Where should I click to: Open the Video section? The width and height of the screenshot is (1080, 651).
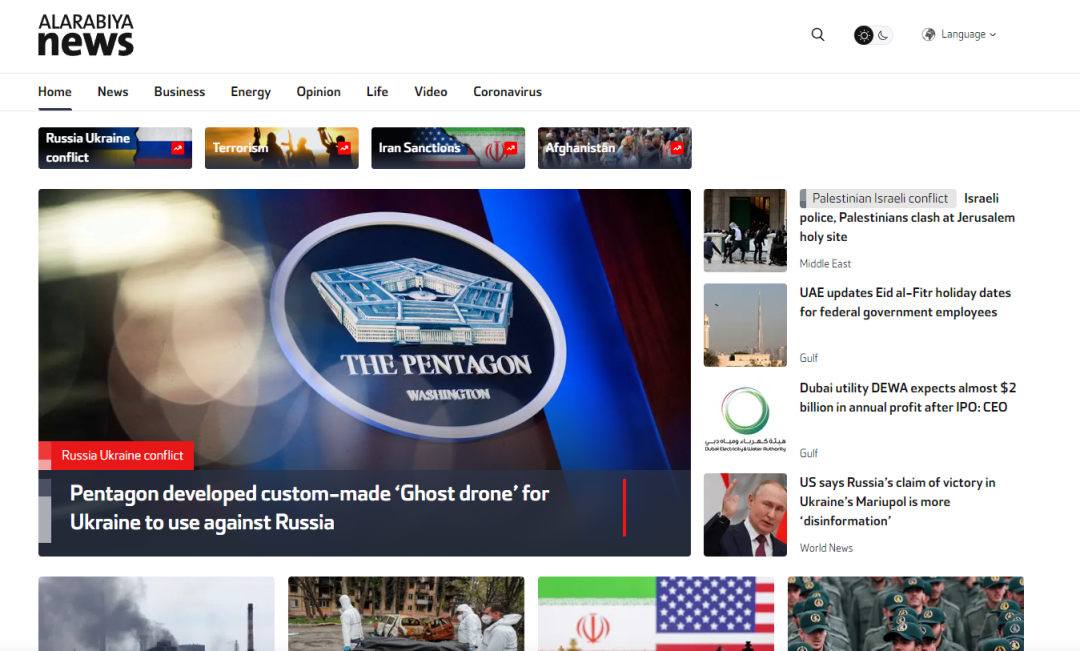coord(431,92)
